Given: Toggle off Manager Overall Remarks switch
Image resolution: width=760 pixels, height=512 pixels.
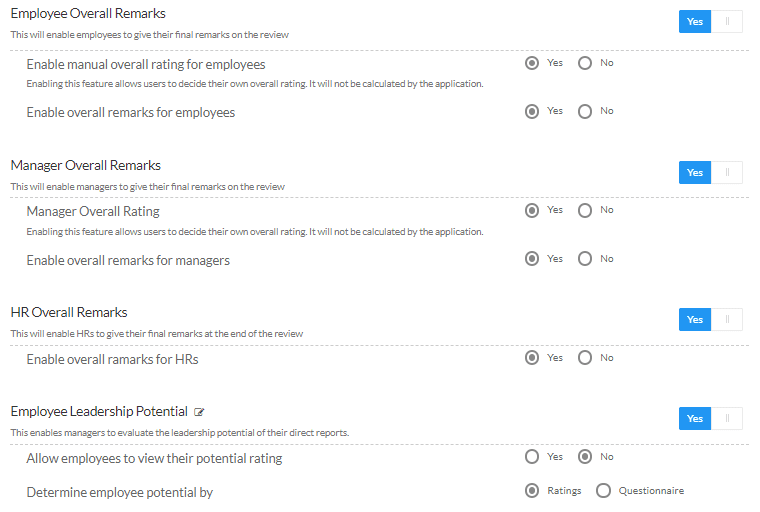Looking at the screenshot, I should pos(711,173).
